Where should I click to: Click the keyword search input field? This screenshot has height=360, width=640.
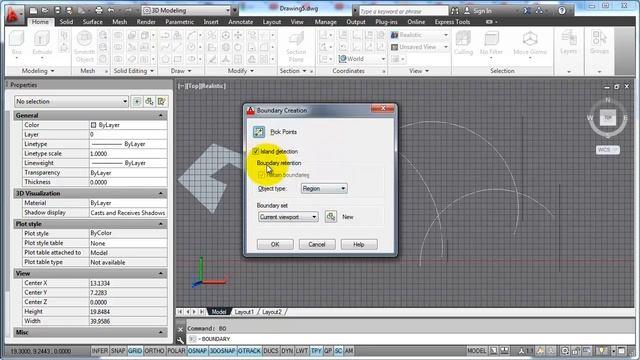click(403, 11)
